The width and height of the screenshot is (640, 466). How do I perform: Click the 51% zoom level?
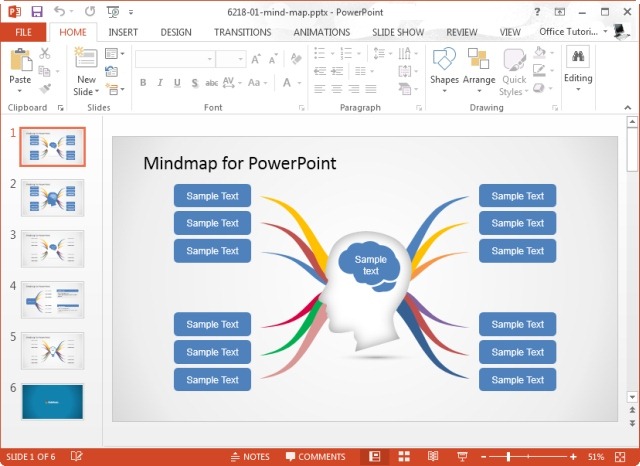[596, 457]
